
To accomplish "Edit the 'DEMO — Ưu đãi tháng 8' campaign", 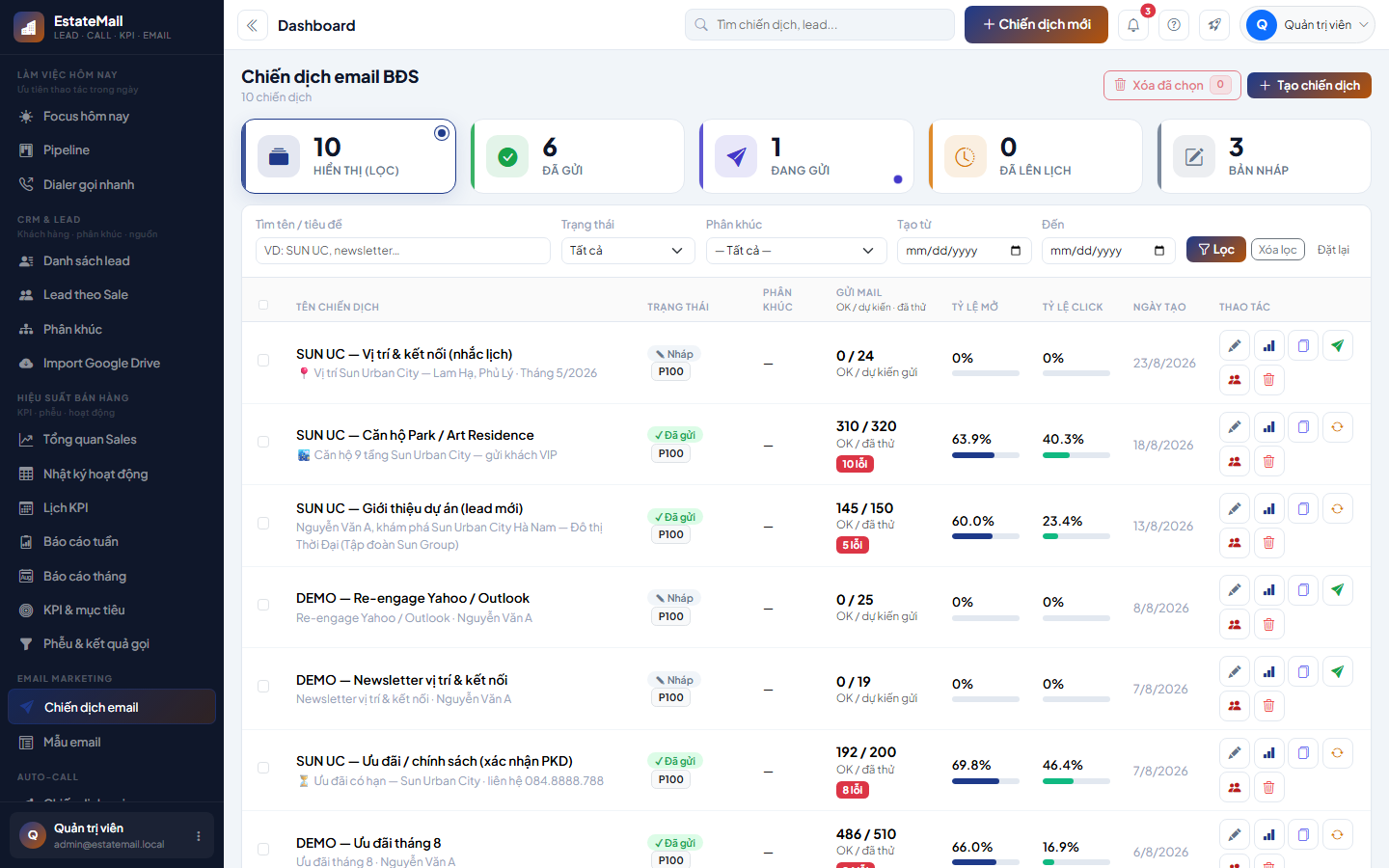I will pyautogui.click(x=1235, y=834).
